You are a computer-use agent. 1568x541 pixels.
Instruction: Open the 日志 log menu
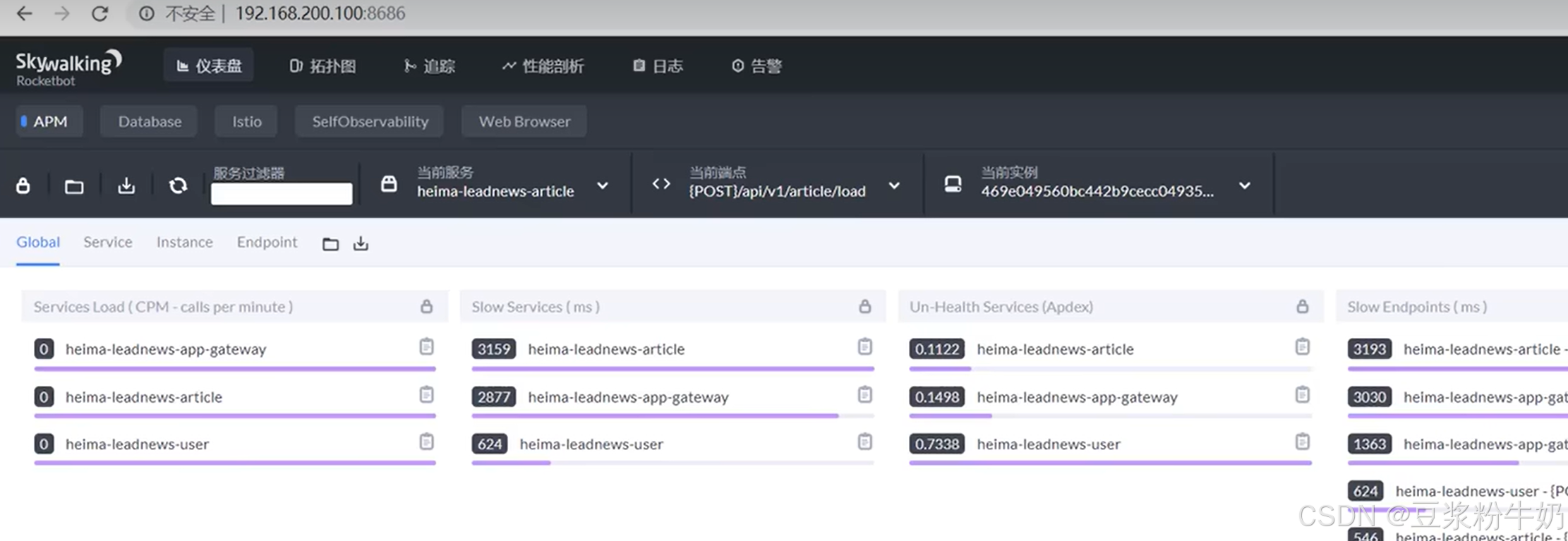click(x=658, y=66)
